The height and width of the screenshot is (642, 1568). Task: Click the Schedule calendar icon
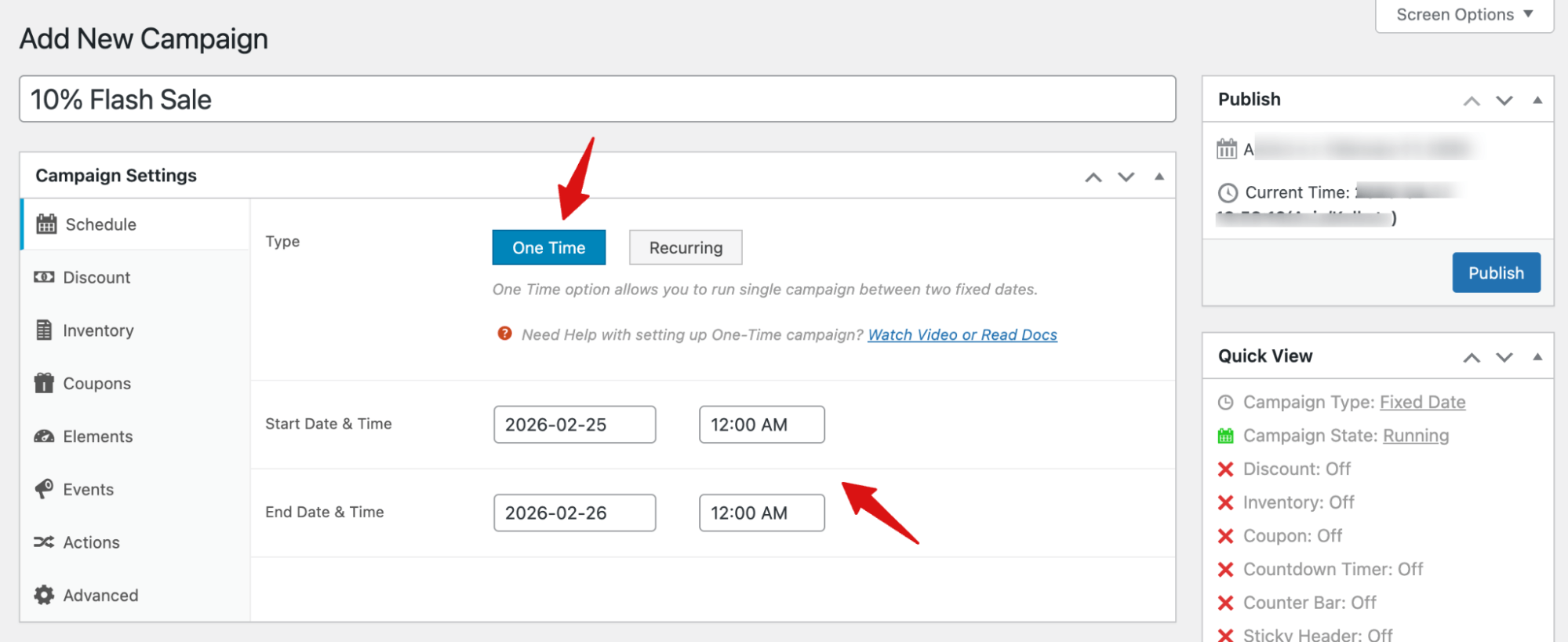pos(46,224)
